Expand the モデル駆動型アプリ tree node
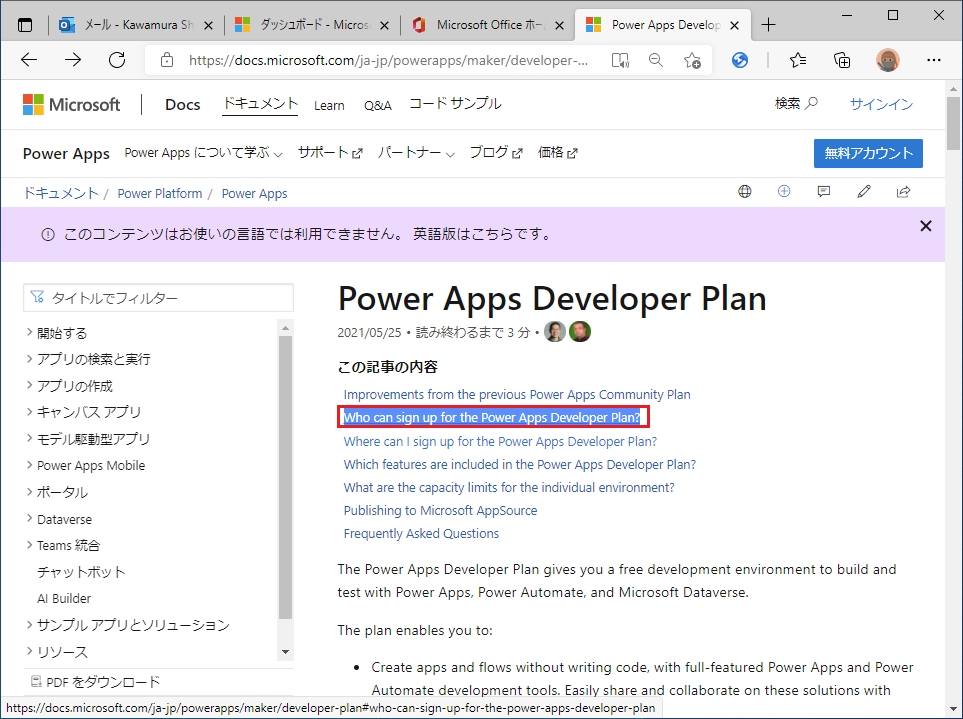Screen dimensions: 963x719 point(29,438)
